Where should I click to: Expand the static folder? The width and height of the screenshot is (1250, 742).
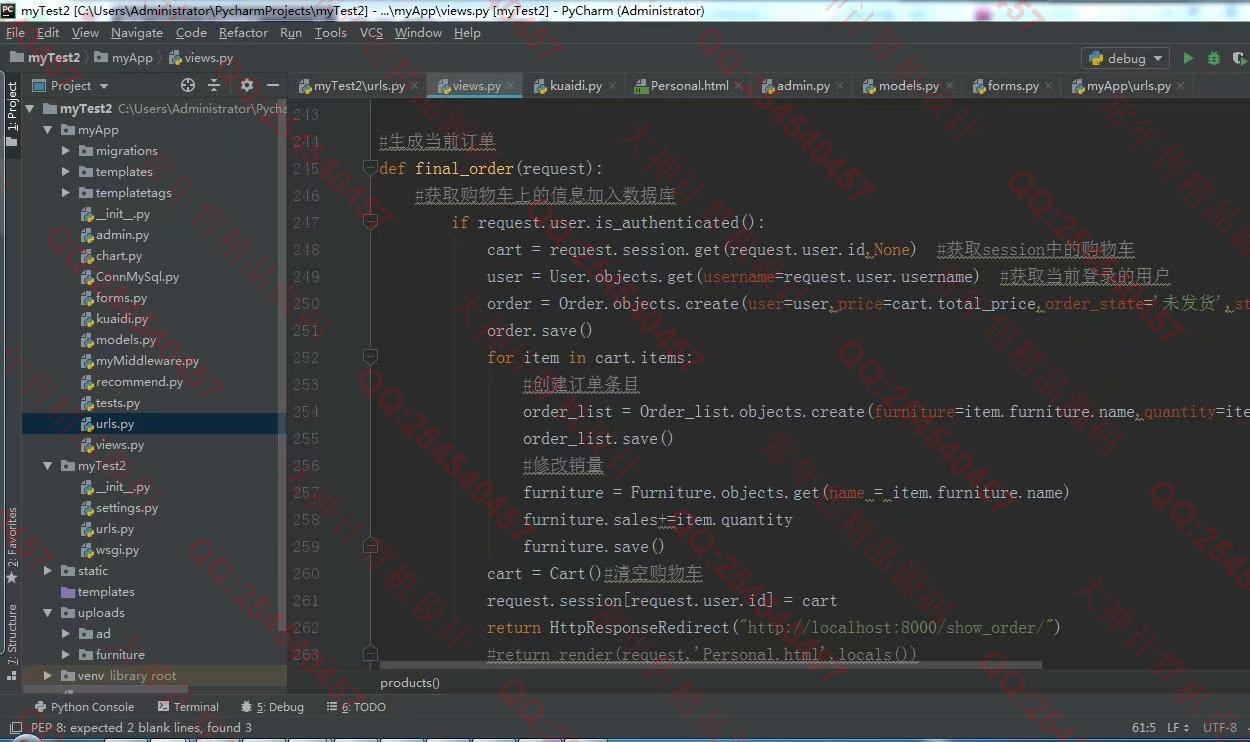point(48,571)
